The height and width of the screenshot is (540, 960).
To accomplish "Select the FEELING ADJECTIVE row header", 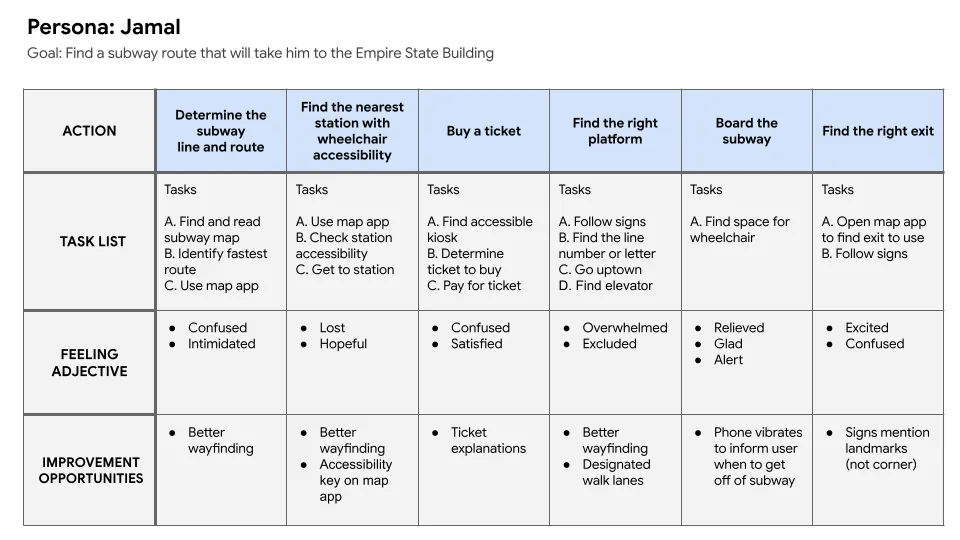I will click(89, 362).
